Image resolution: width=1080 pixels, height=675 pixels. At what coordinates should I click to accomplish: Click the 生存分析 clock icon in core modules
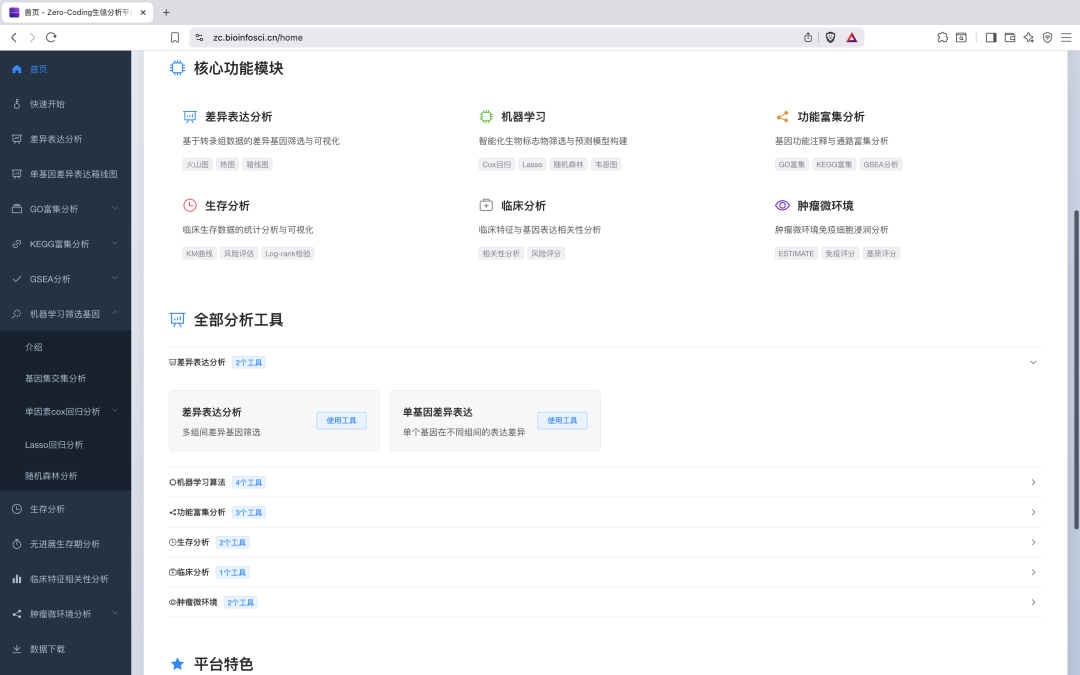[x=190, y=205]
